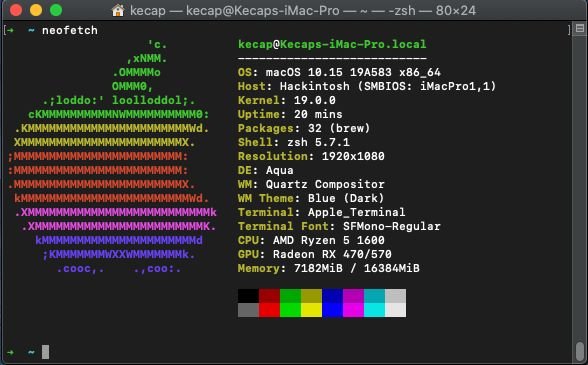Click the Terminal Font value 'SFMono-Regular'
This screenshot has width=588, height=365.
[x=392, y=226]
